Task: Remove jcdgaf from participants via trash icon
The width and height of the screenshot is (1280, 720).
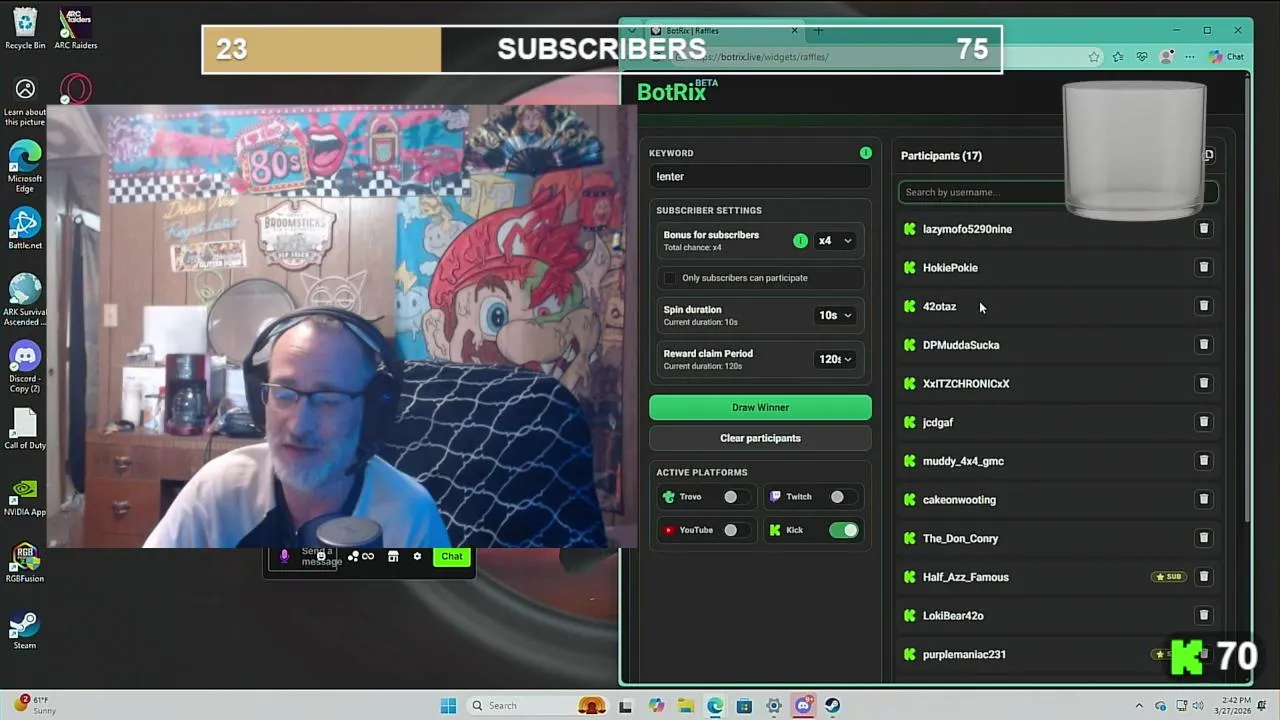Action: point(1204,422)
